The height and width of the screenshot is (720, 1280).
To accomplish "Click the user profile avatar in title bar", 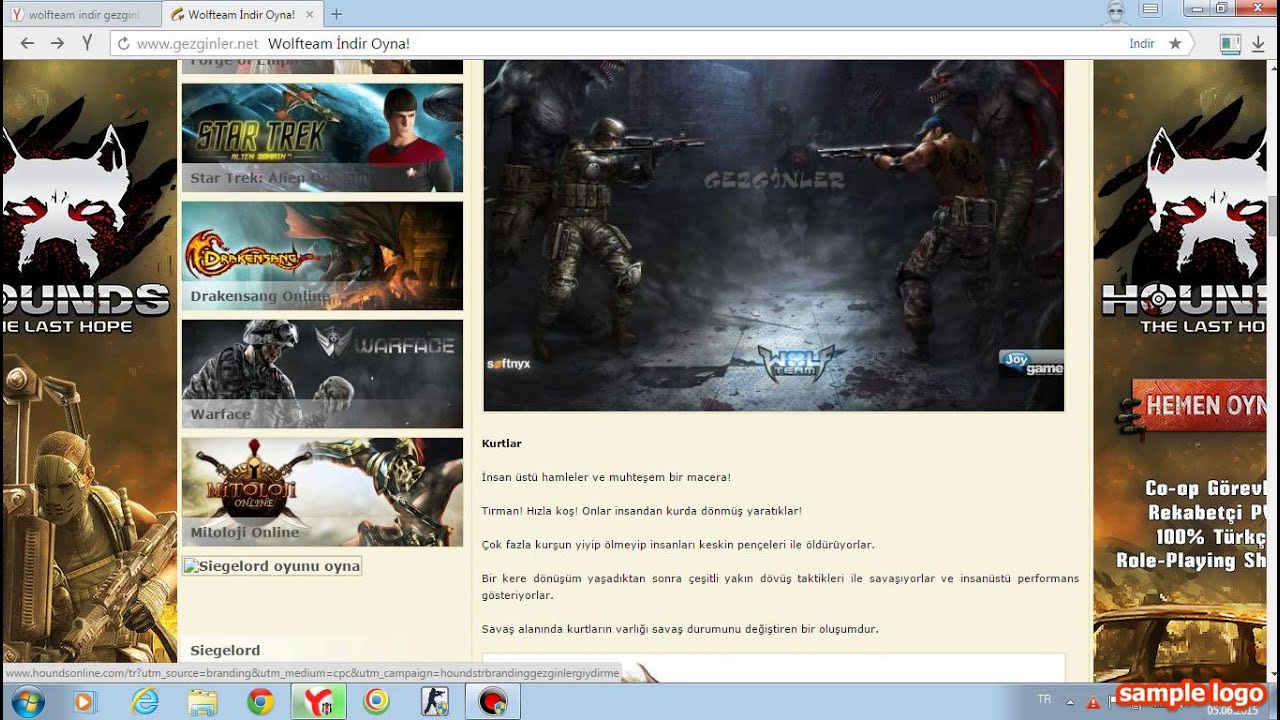I will point(1115,12).
